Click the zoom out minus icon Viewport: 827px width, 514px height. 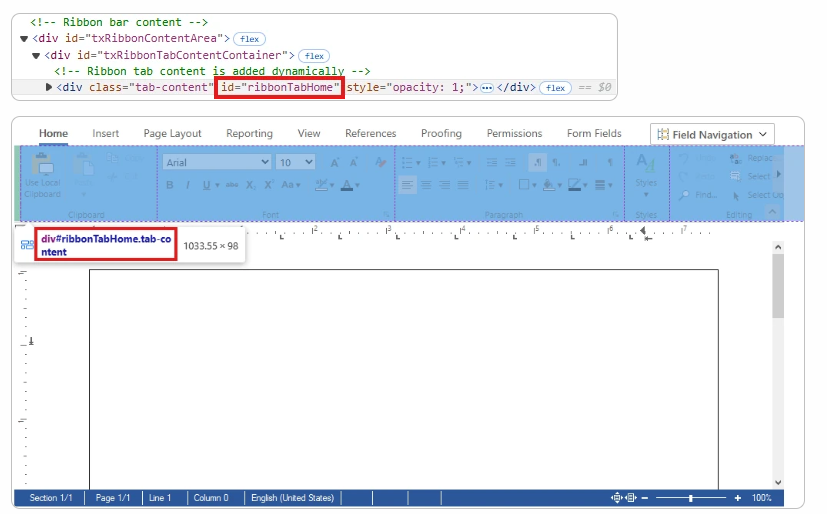pyautogui.click(x=645, y=498)
